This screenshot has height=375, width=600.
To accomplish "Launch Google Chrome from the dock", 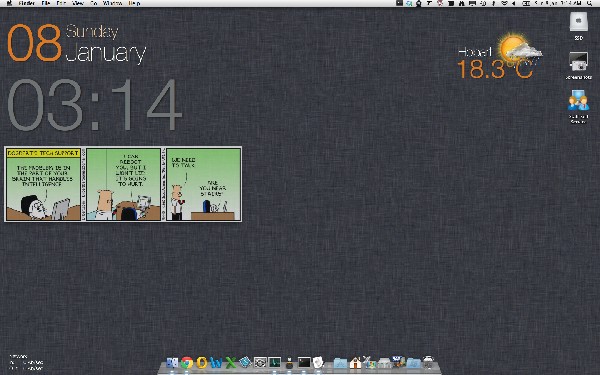I will coord(187,362).
